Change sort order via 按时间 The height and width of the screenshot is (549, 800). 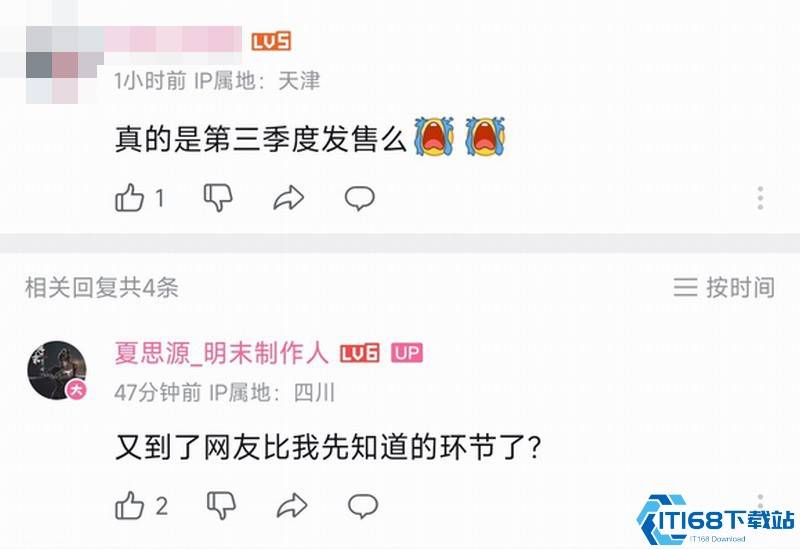[724, 288]
